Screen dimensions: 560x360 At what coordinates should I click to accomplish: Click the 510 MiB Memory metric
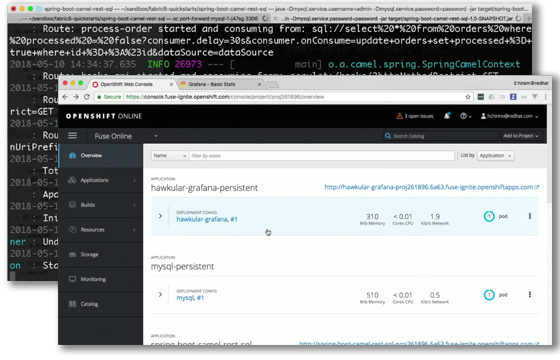[x=372, y=298]
